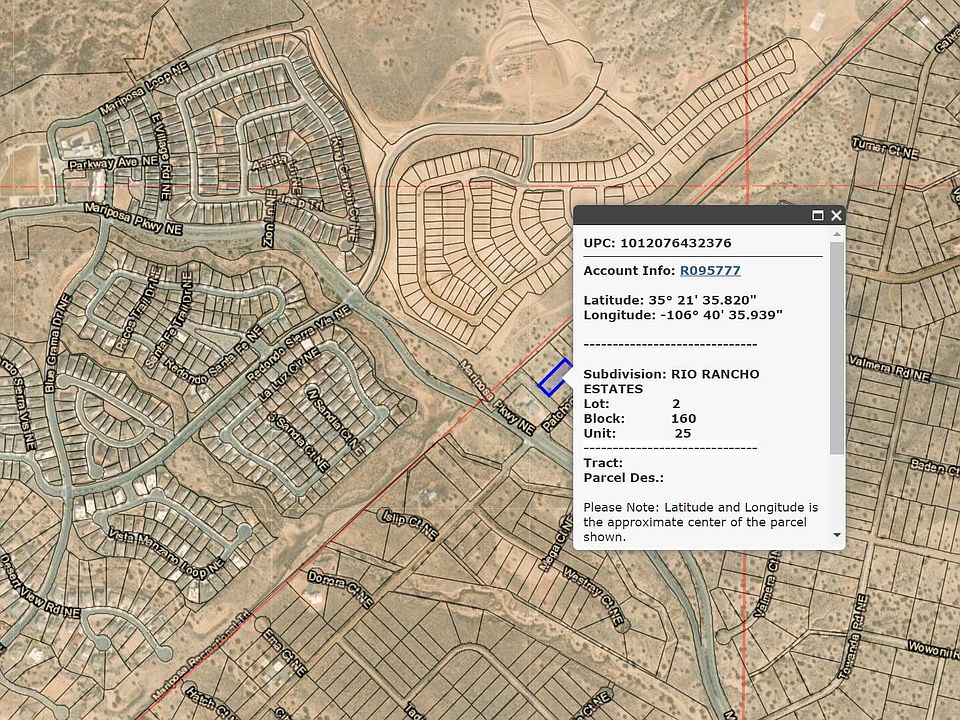Click the Mariposa Loop NE street label

(144, 89)
